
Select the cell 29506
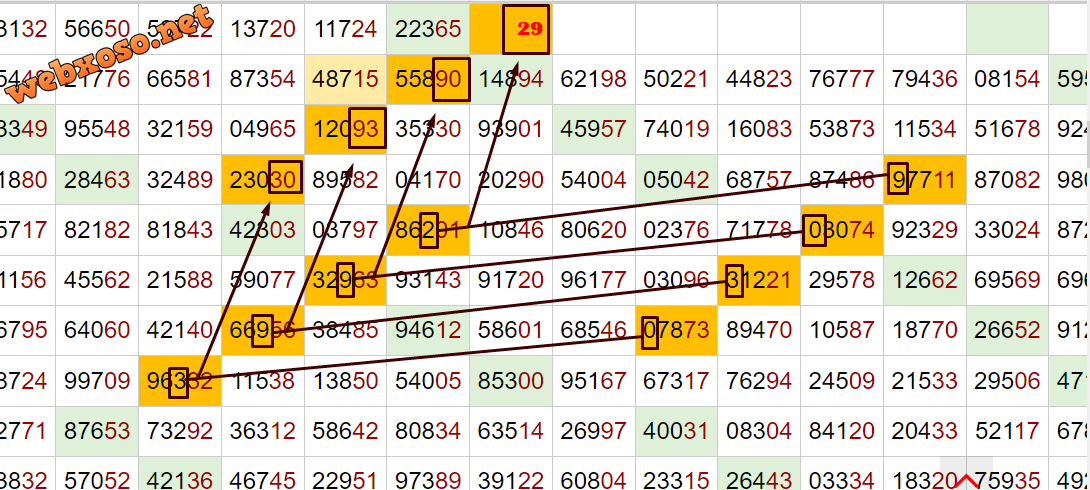pos(1007,381)
